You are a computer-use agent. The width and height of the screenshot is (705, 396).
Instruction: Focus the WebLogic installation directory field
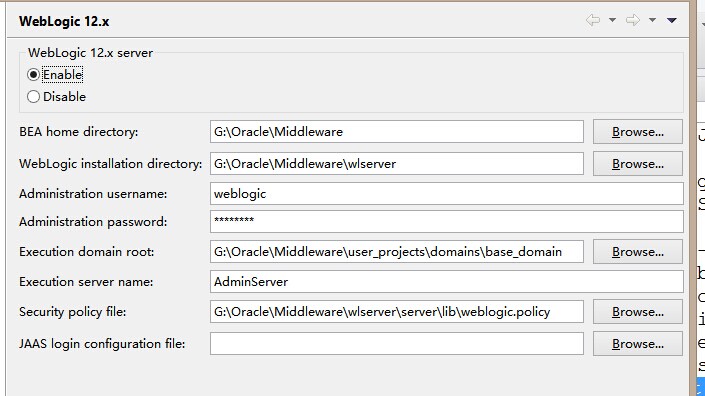click(x=397, y=164)
